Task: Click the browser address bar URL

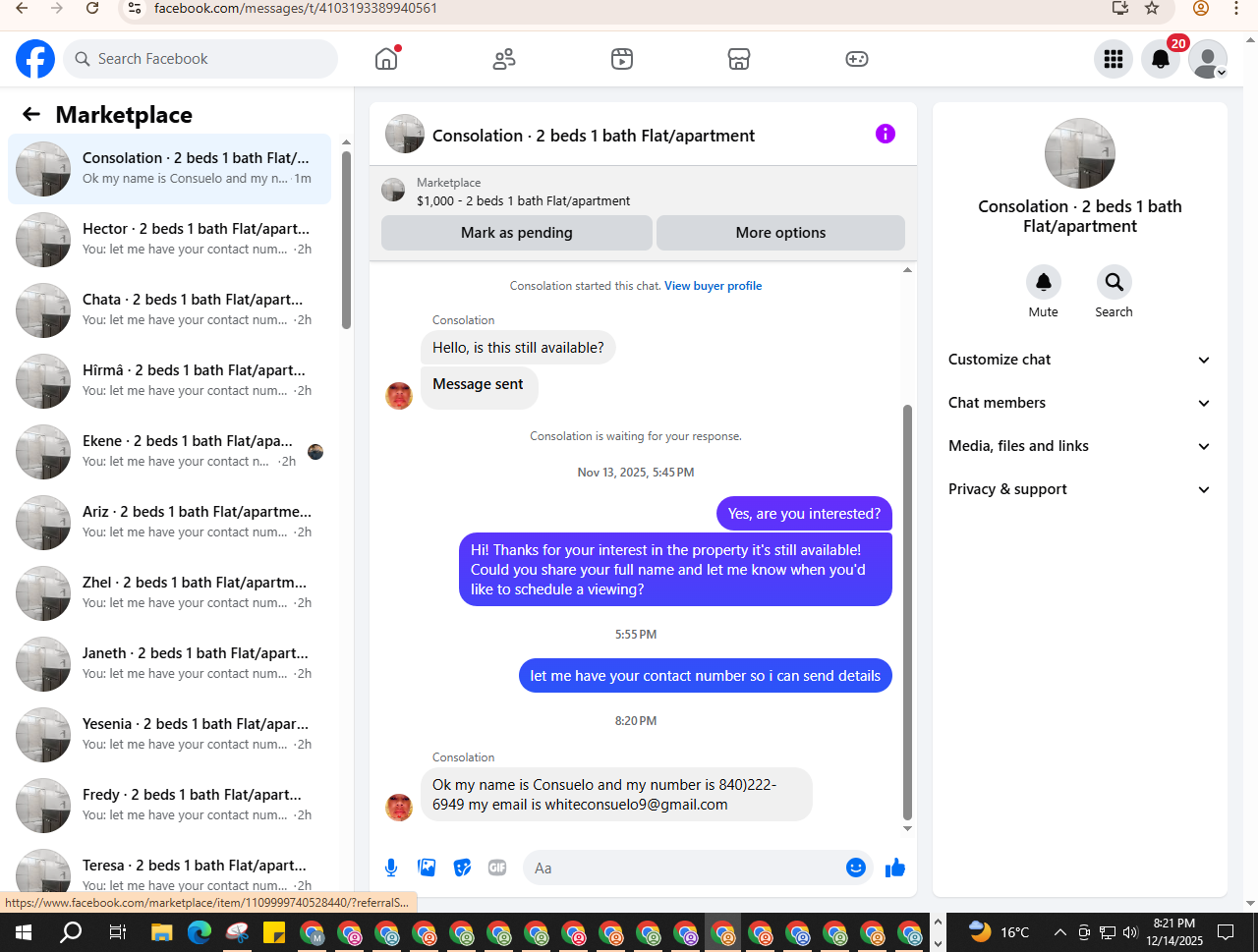Action: (x=295, y=8)
